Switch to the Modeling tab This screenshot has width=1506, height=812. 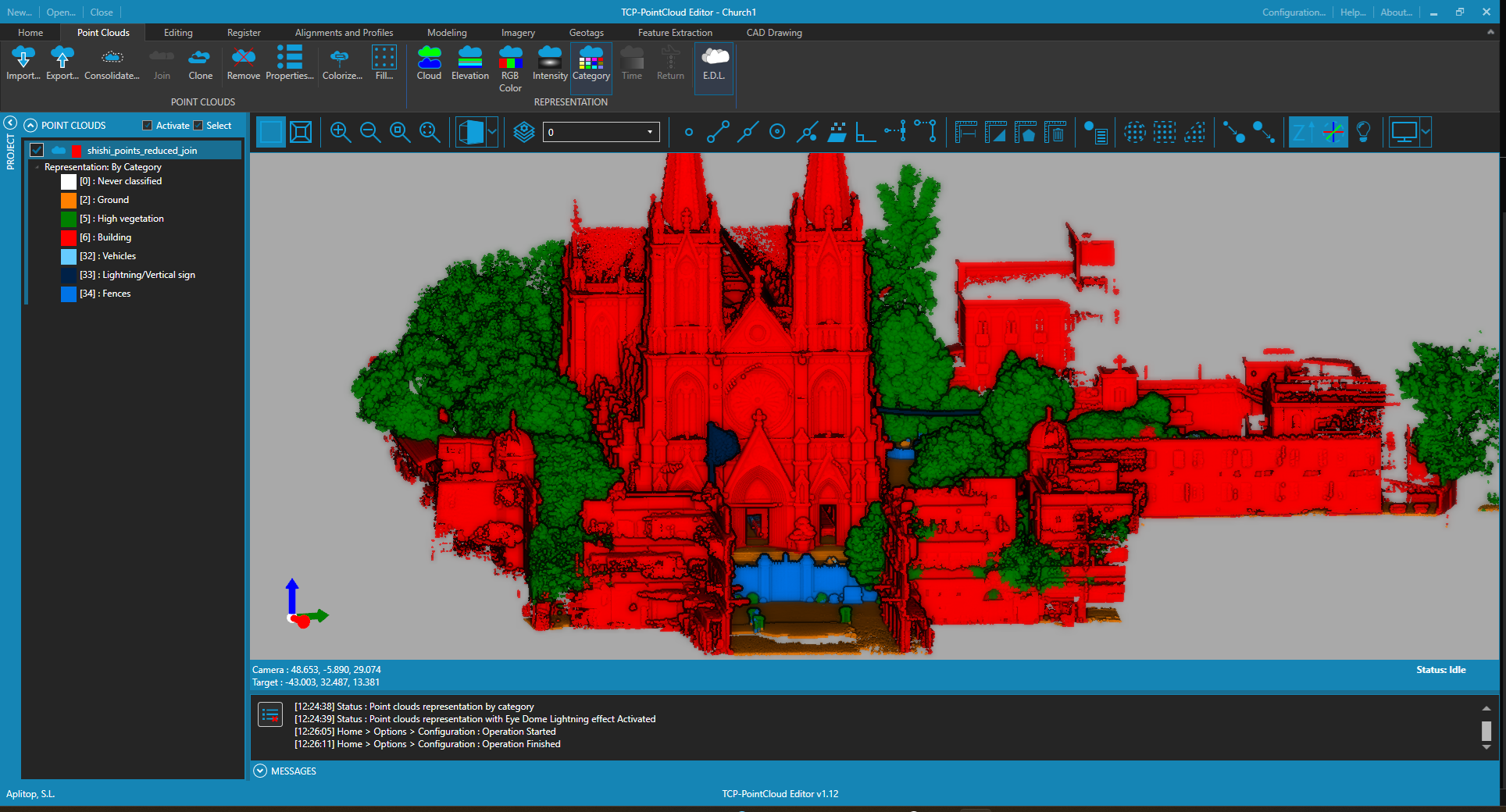447,33
